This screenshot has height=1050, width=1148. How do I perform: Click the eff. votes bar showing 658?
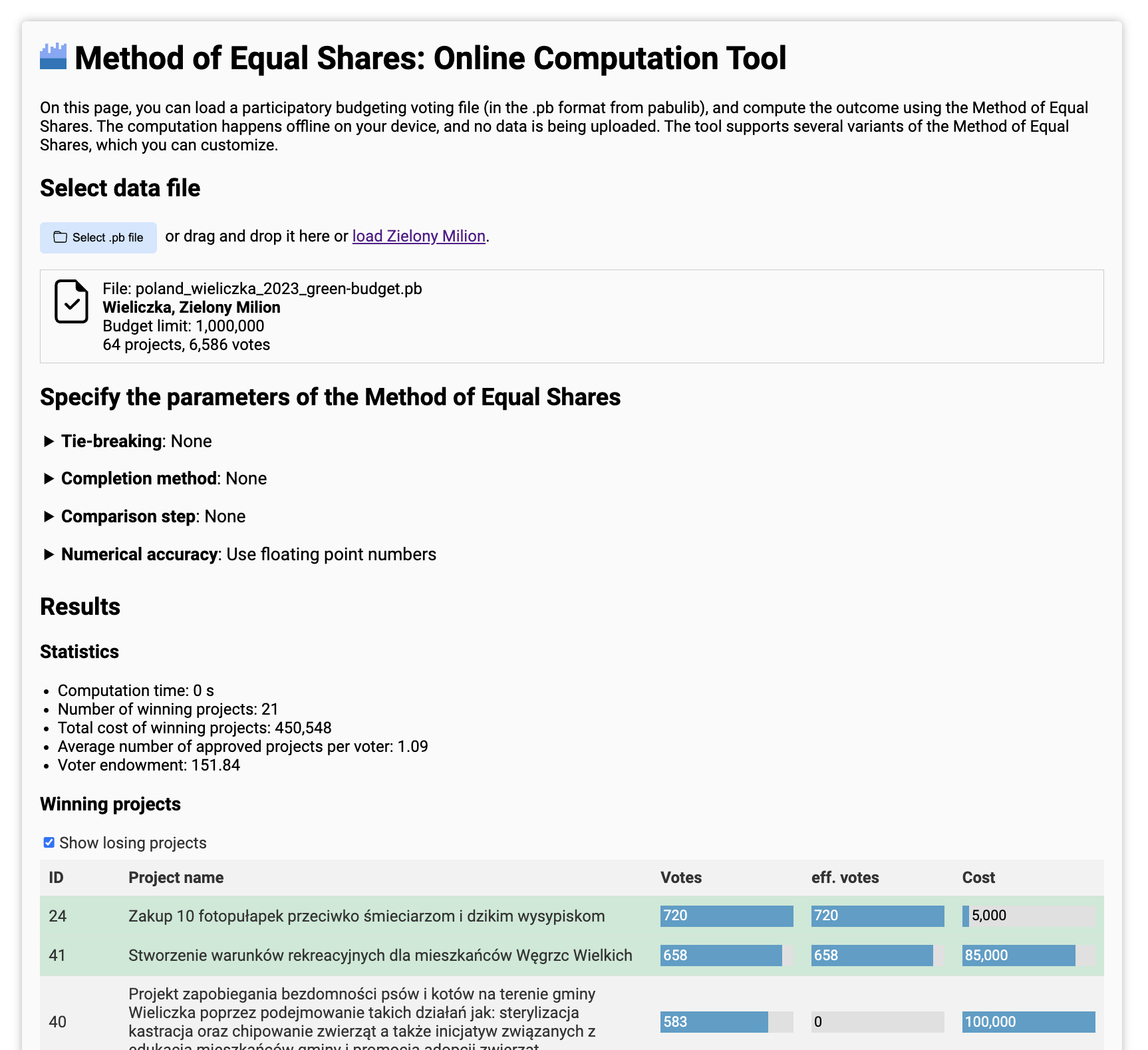click(x=872, y=956)
